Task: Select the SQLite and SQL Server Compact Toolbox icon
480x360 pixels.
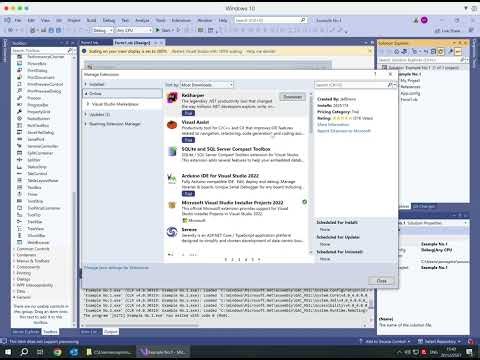Action: coord(172,151)
